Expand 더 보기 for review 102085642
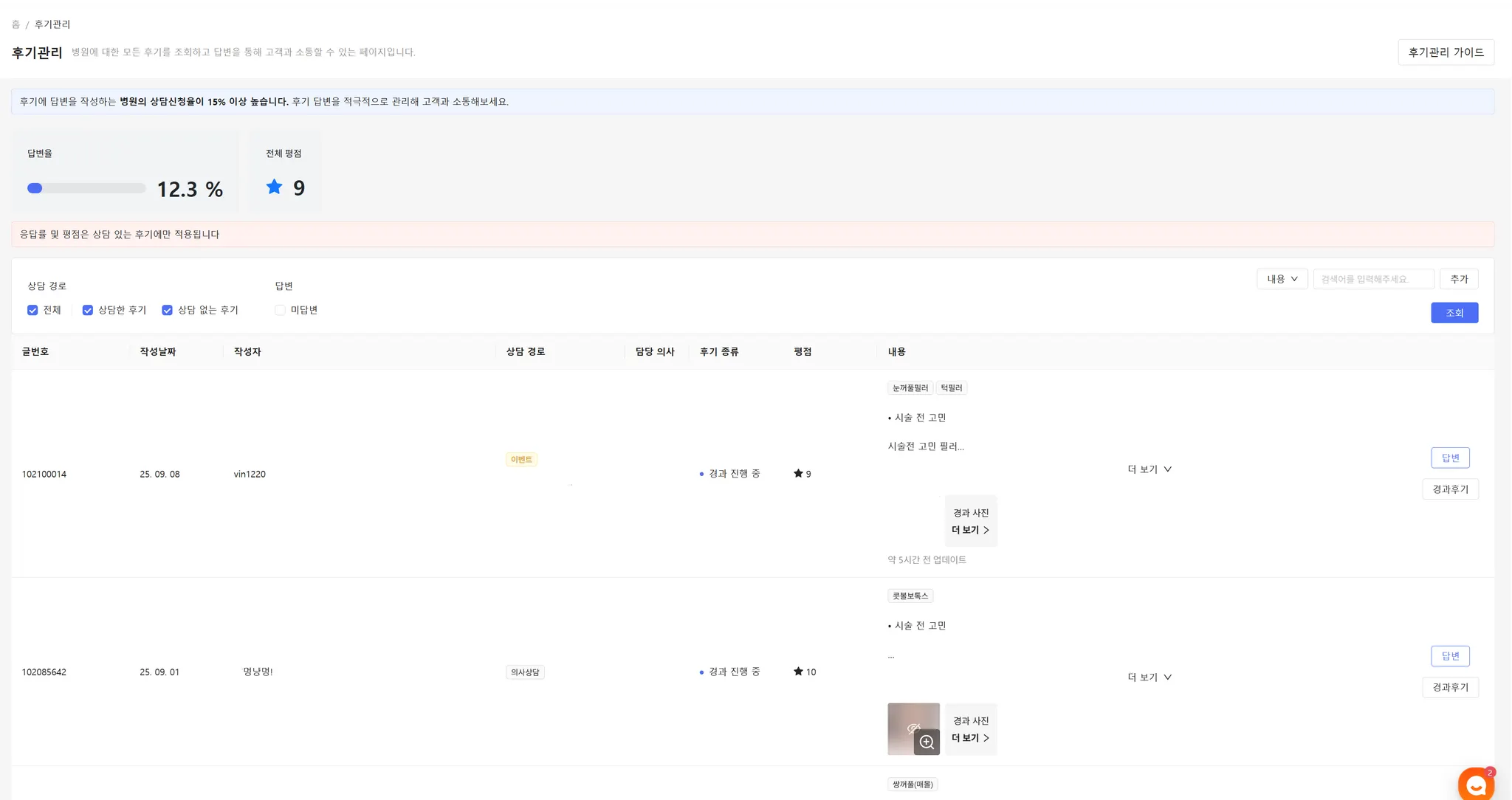1512x800 pixels. 1149,677
